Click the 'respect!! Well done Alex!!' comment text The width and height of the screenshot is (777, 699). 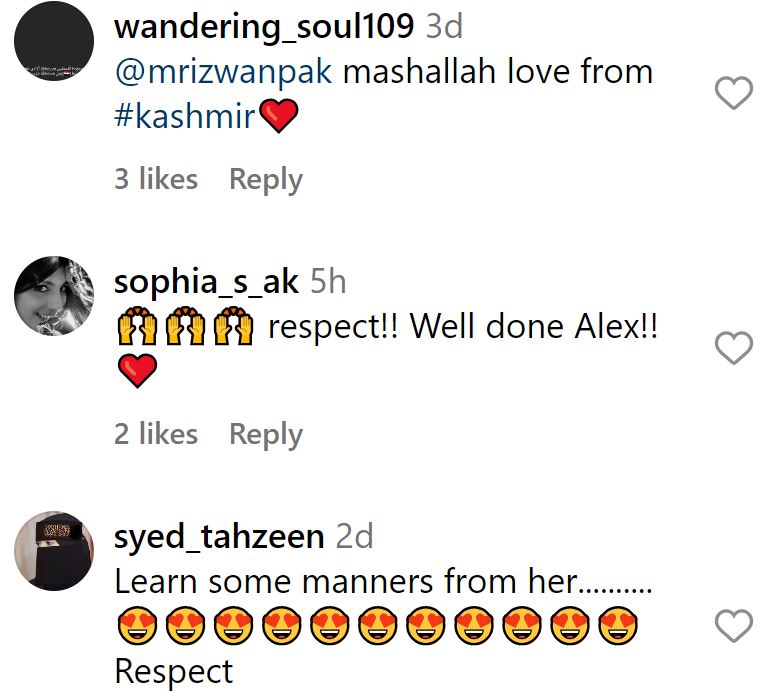point(463,327)
